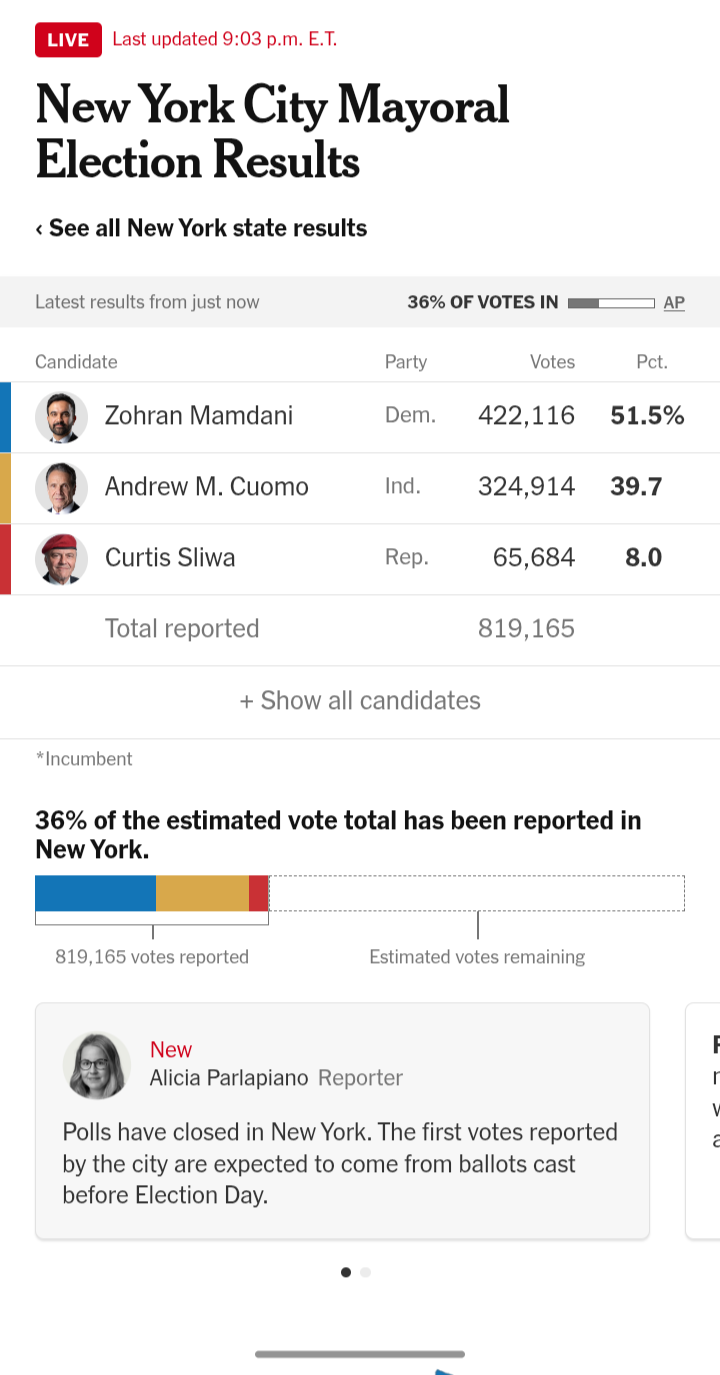Expand Show all candidates
Screen dimensions: 720x1375
click(x=360, y=700)
